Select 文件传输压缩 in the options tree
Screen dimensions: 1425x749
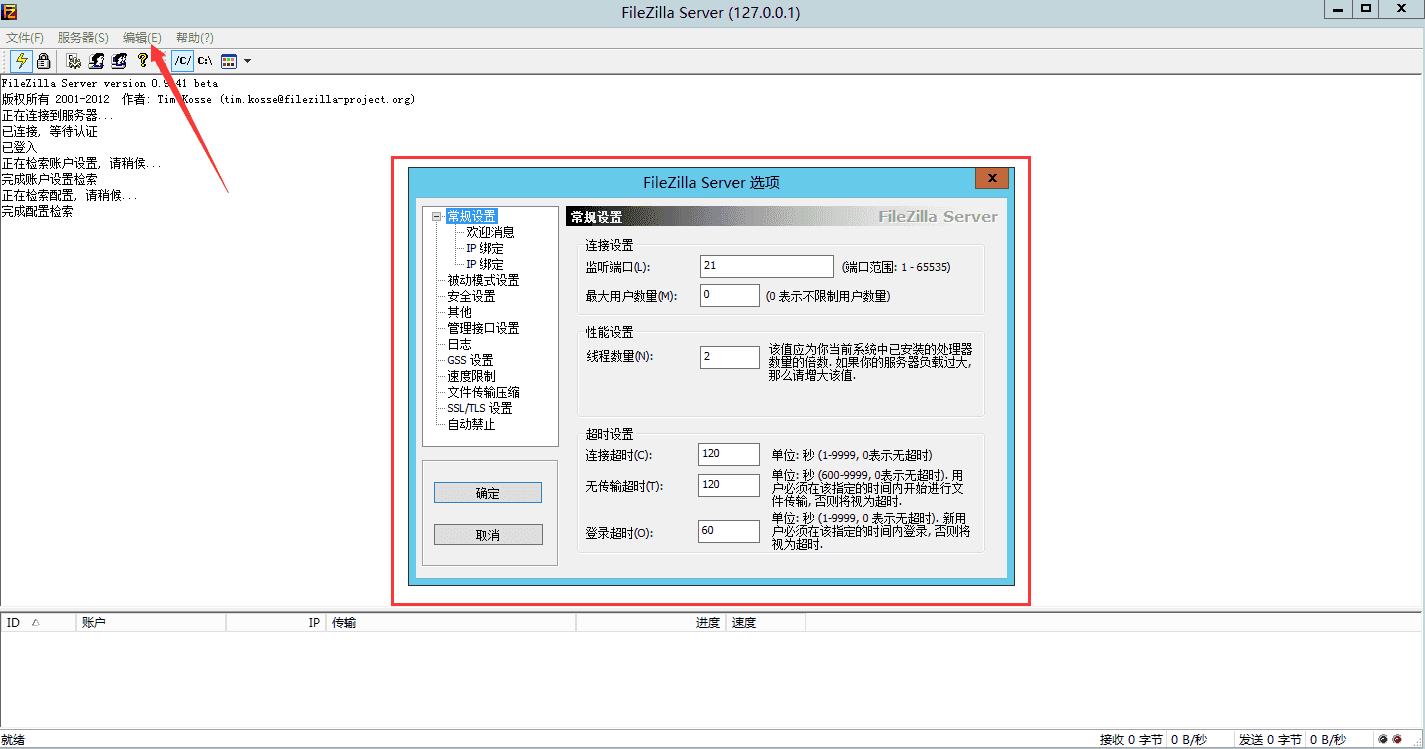(483, 392)
